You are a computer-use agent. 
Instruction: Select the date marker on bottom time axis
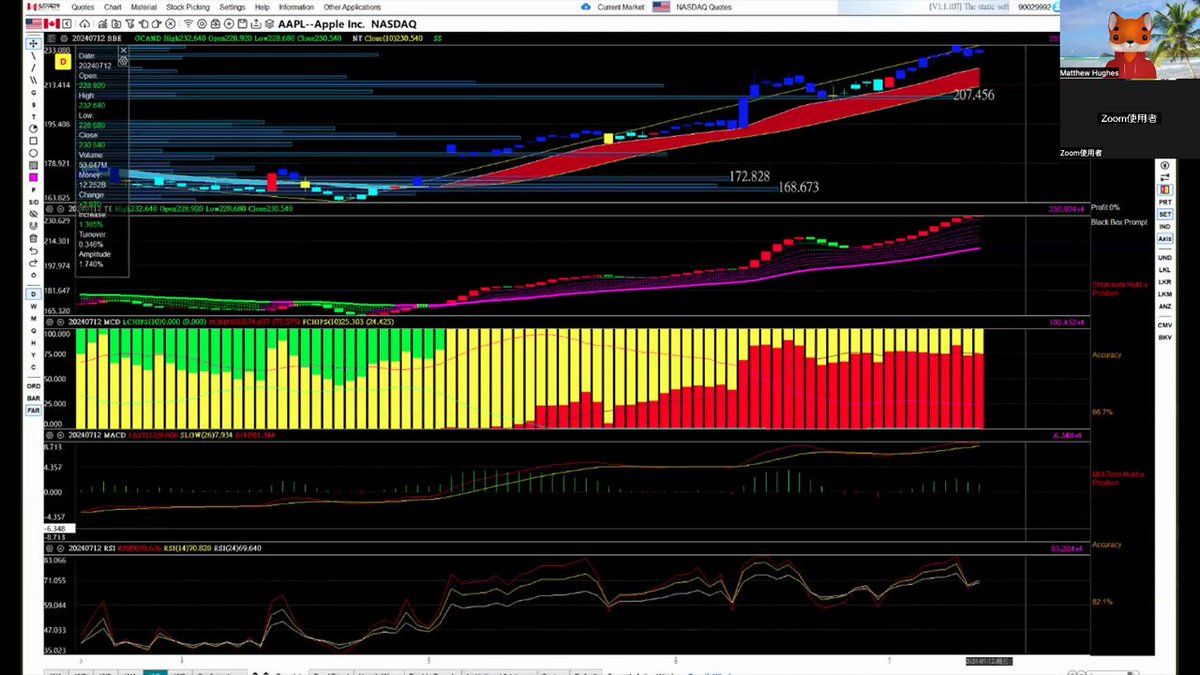989,661
